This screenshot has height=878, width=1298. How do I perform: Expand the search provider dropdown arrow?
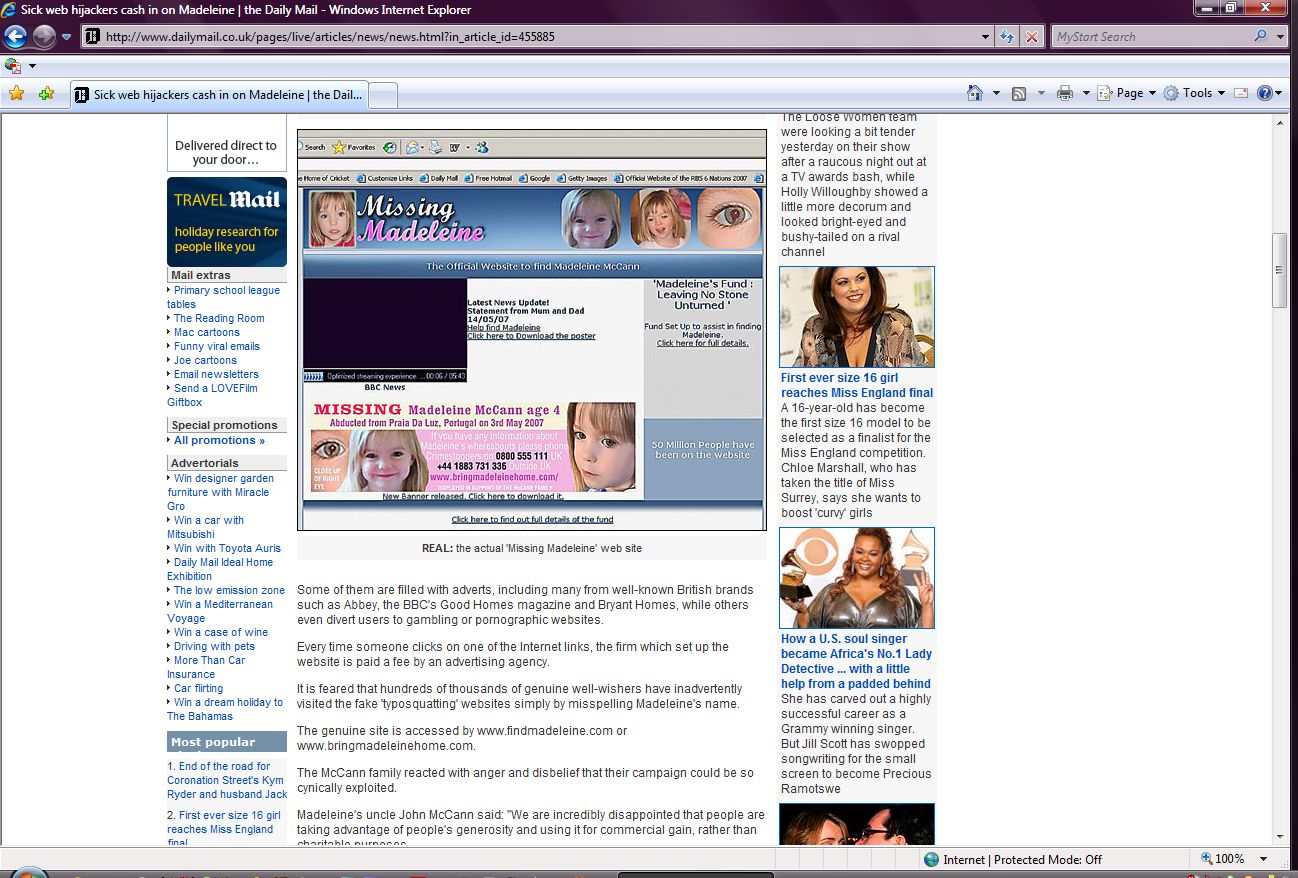(x=1281, y=37)
